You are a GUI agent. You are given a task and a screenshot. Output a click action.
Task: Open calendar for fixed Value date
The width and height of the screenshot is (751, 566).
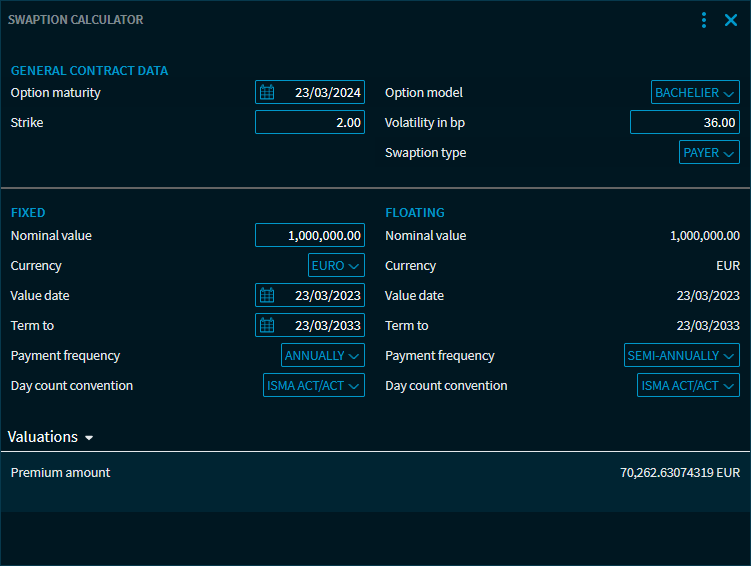[x=267, y=296]
